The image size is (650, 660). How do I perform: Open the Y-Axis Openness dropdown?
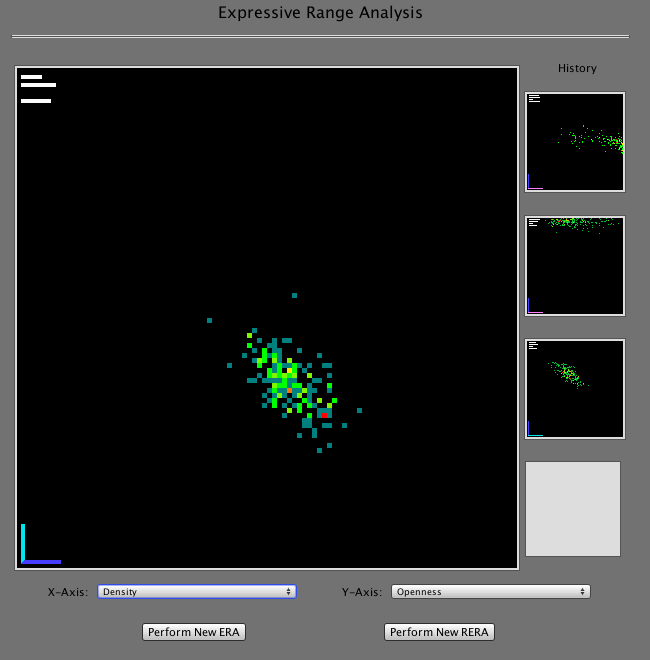tap(490, 591)
